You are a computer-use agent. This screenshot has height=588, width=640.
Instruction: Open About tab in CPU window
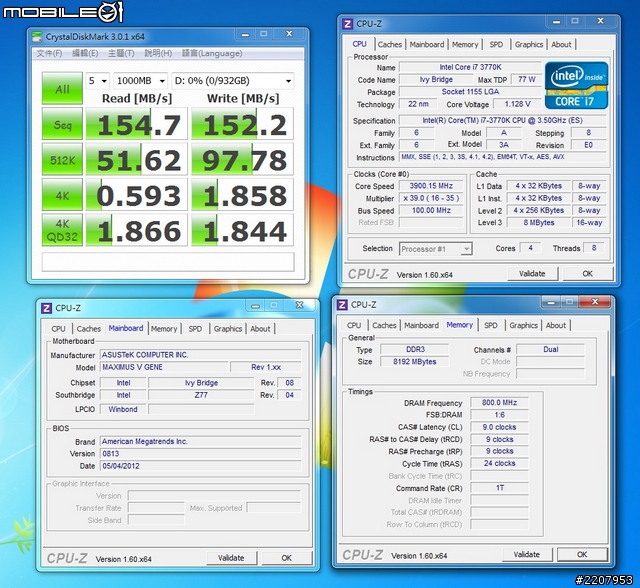click(x=562, y=44)
